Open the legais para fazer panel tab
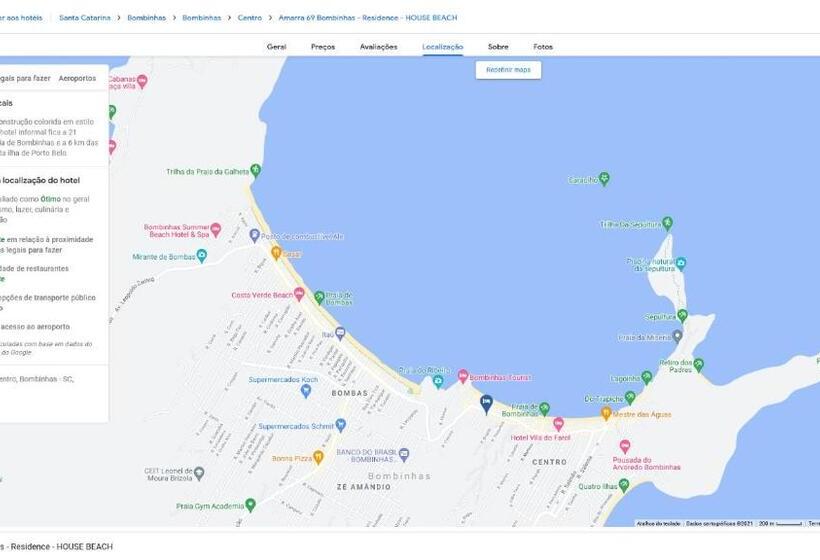 (x=25, y=78)
